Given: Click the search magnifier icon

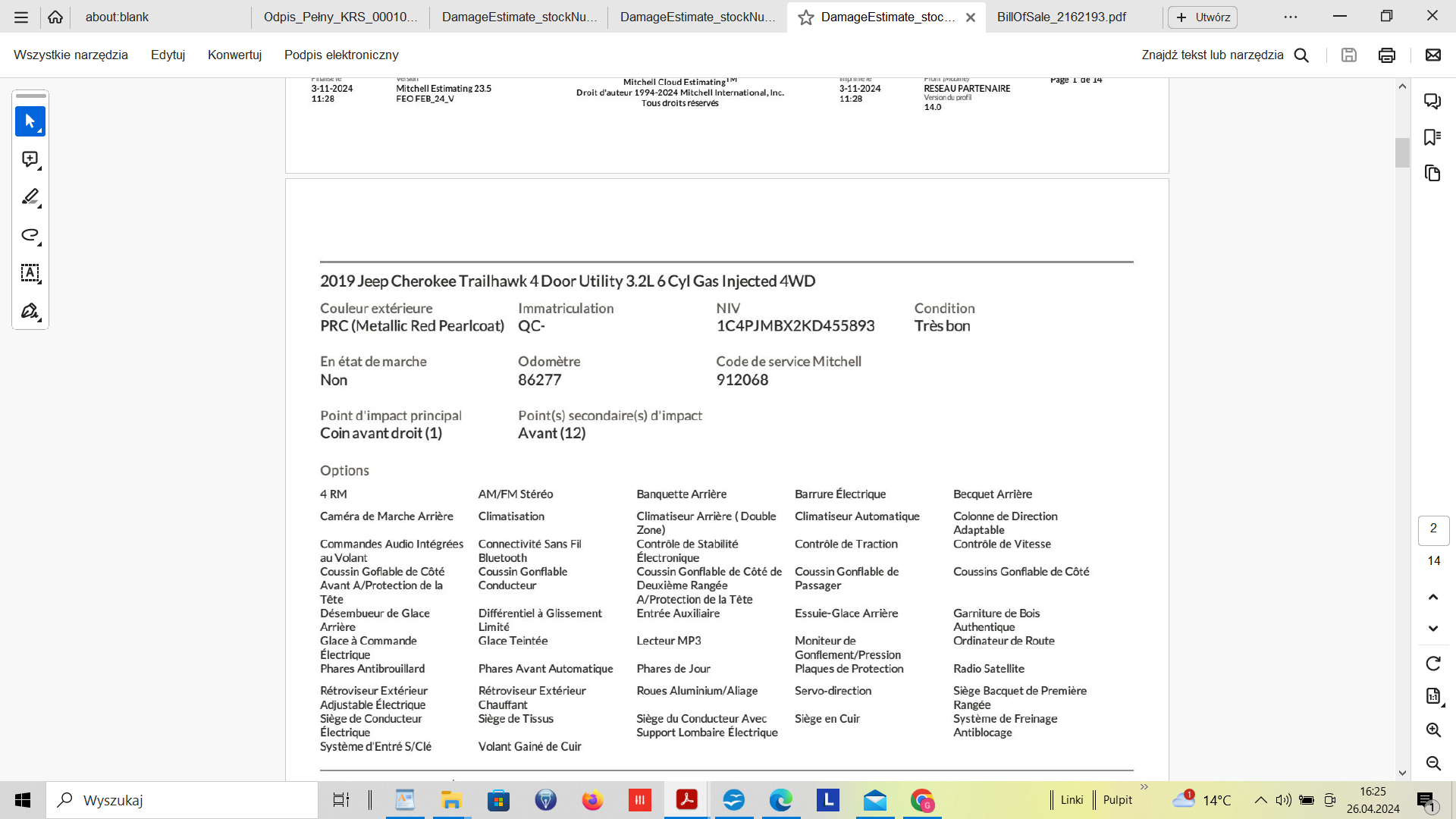Looking at the screenshot, I should pyautogui.click(x=1301, y=55).
